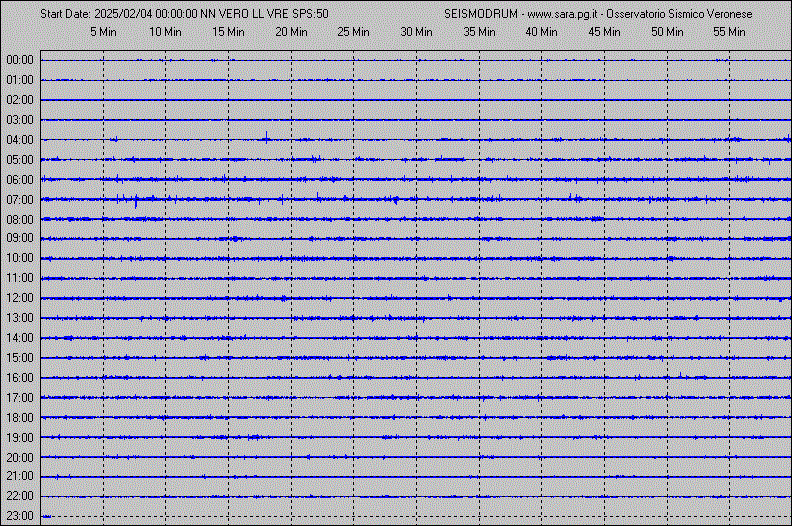Screen dimensions: 792x526
Task: Select the 08:00 hour label
Action: [20, 219]
